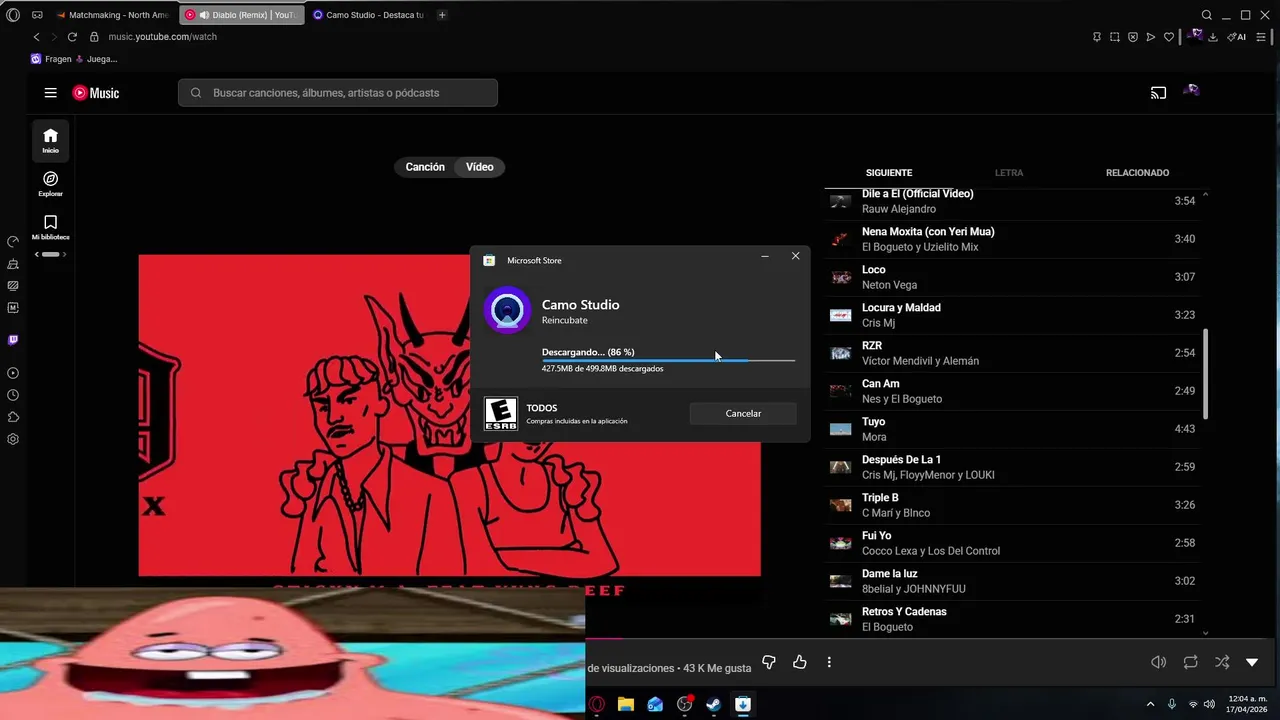Click the Opera menu logo
The width and height of the screenshot is (1280, 720).
13,15
